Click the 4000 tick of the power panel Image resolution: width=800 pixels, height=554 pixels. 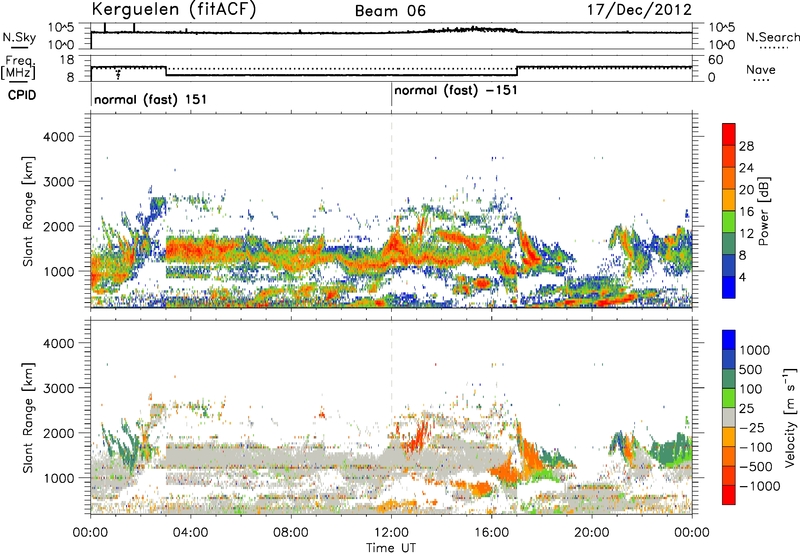(58, 137)
